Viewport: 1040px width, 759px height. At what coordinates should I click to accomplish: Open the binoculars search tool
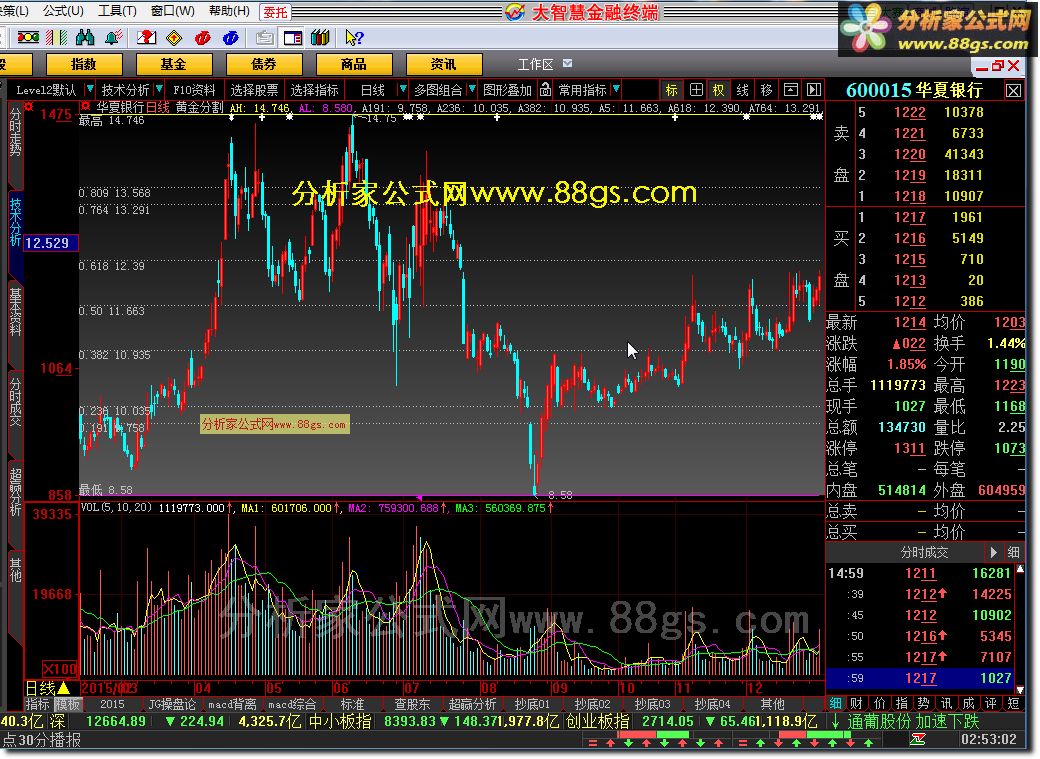[85, 38]
